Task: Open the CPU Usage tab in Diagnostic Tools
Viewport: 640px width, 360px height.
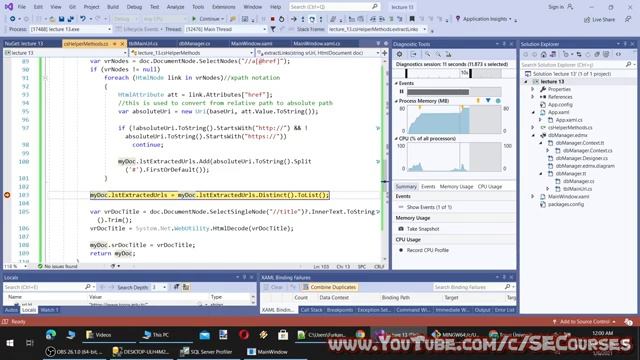Action: click(489, 187)
